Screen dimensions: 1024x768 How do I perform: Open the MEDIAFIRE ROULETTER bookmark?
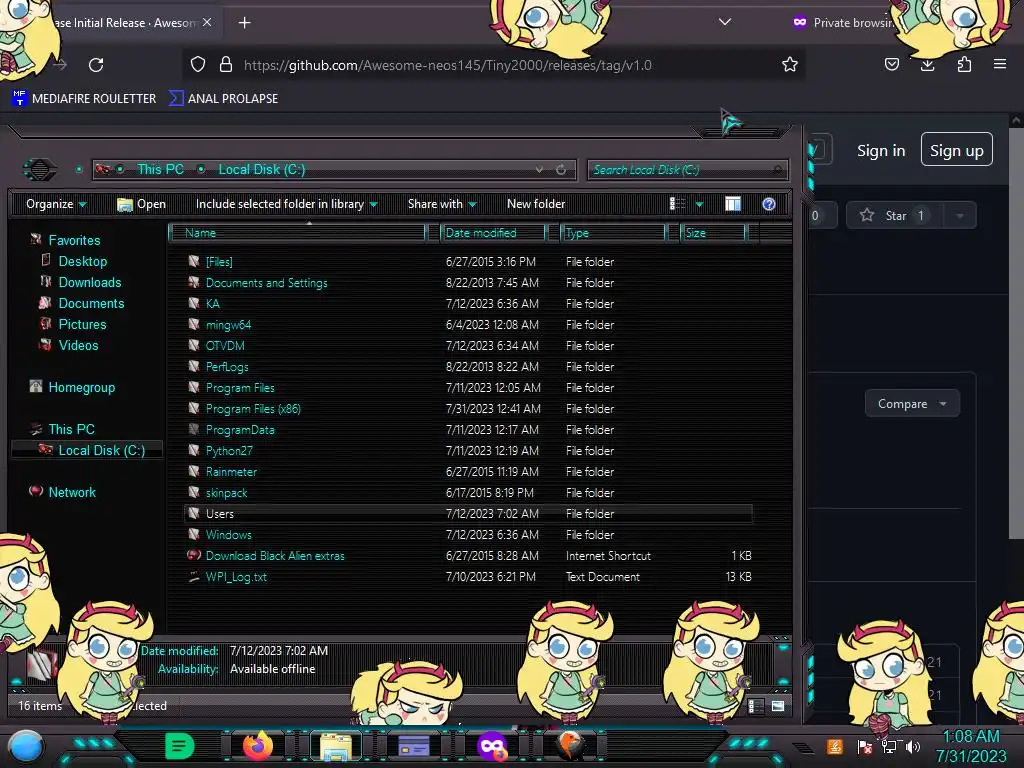click(85, 99)
